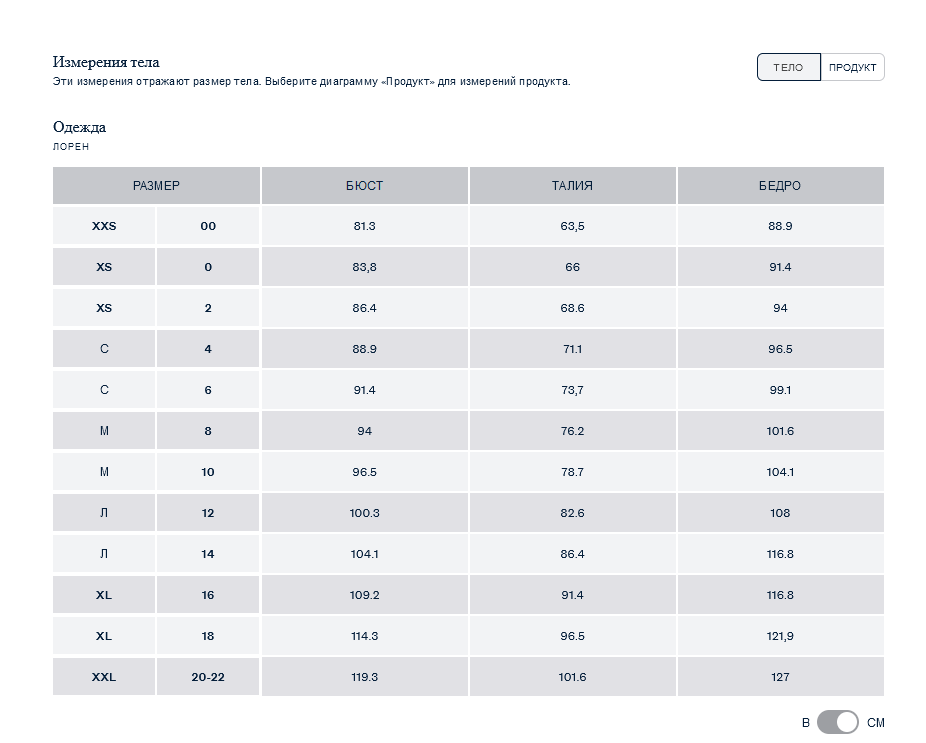Click the БЕДРО column header
The width and height of the screenshot is (926, 743).
click(780, 186)
